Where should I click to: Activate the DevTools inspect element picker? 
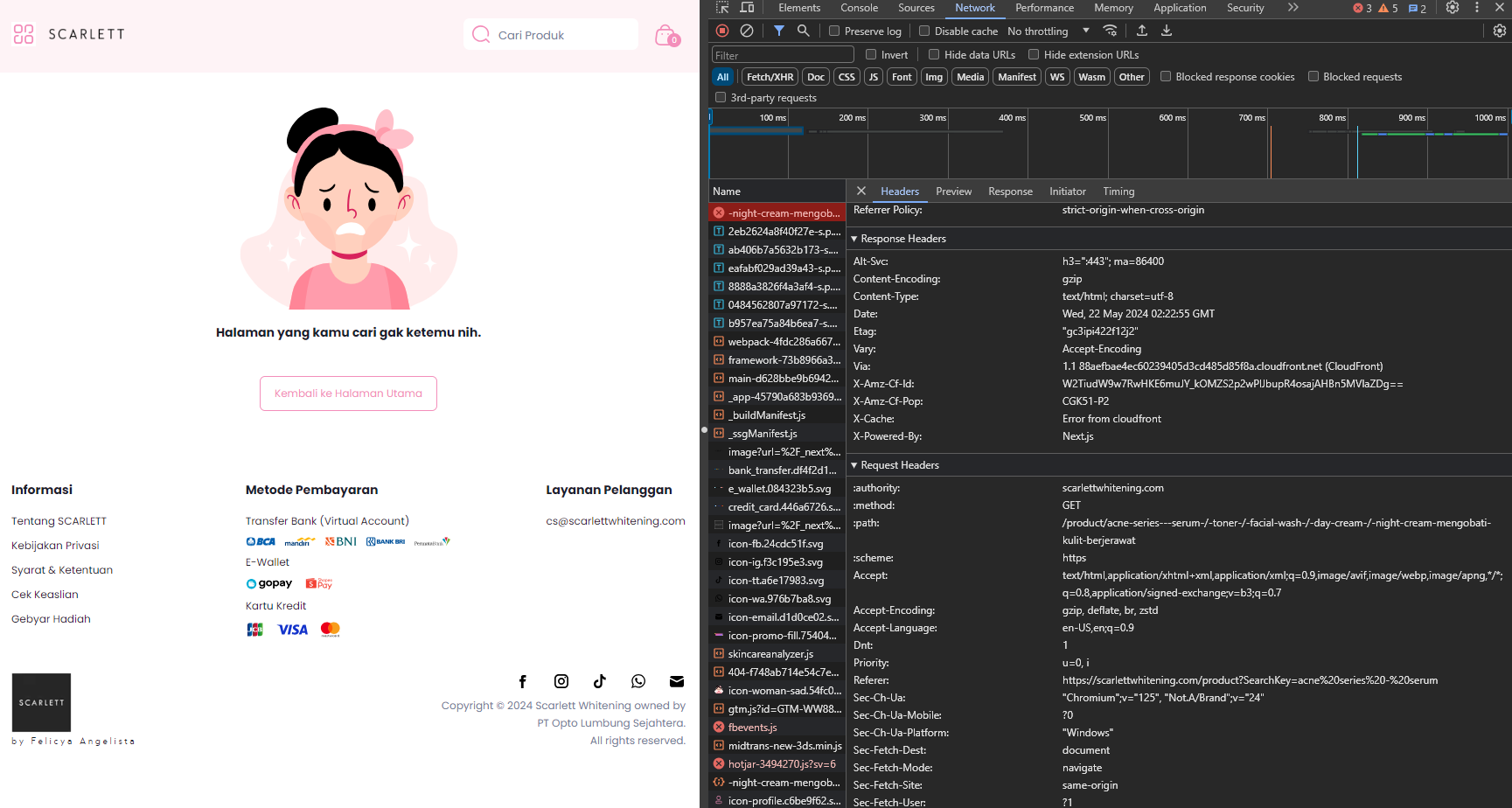click(x=722, y=8)
